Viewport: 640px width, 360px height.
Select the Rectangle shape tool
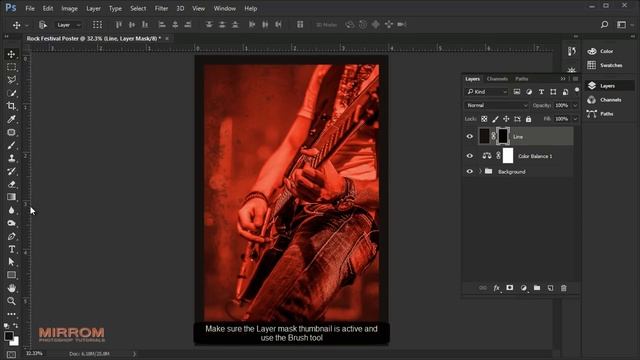click(x=11, y=275)
